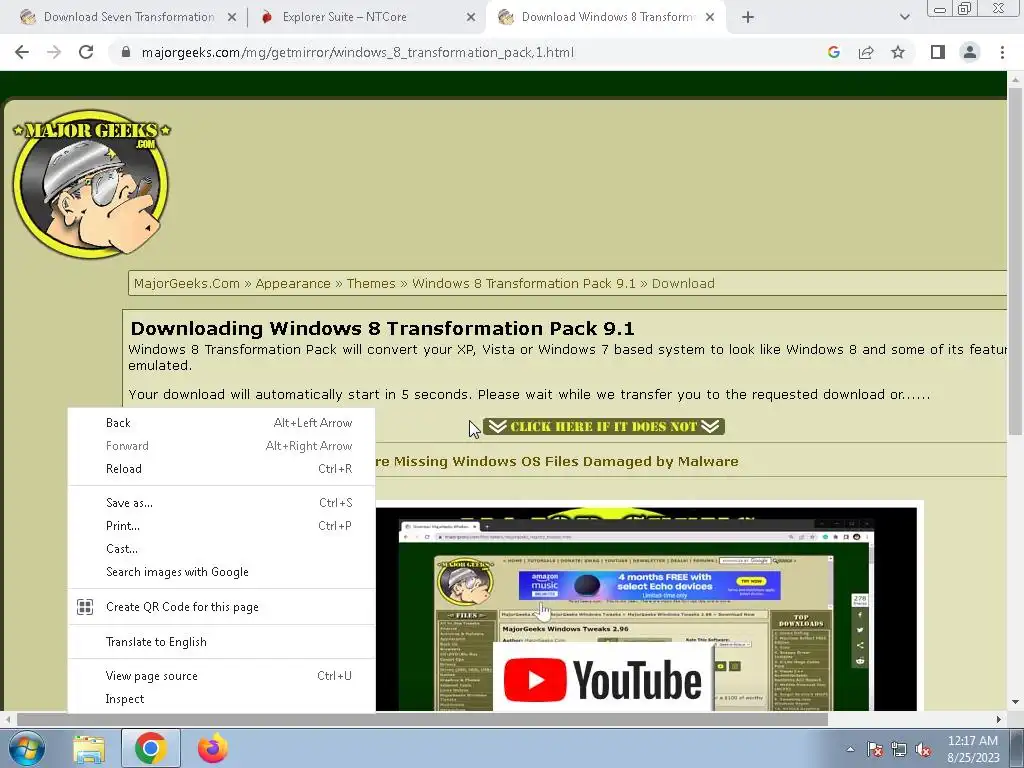Choose View page source
This screenshot has height=768, width=1024.
[221, 676]
